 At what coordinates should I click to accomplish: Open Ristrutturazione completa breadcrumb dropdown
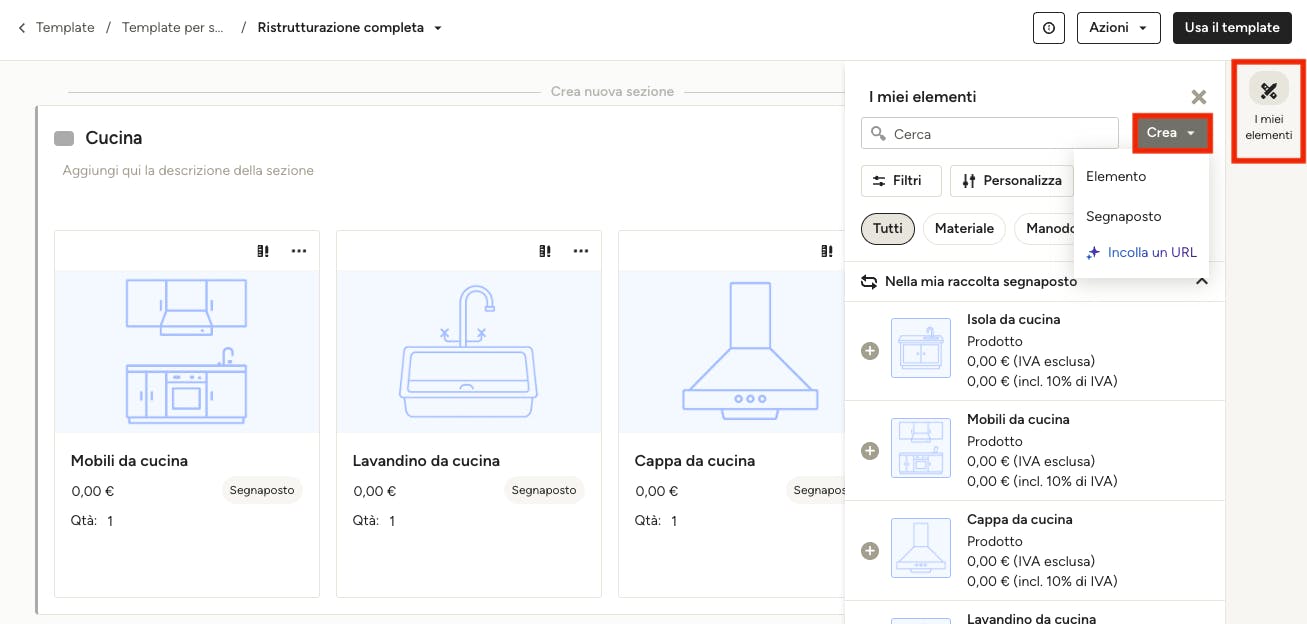point(438,28)
